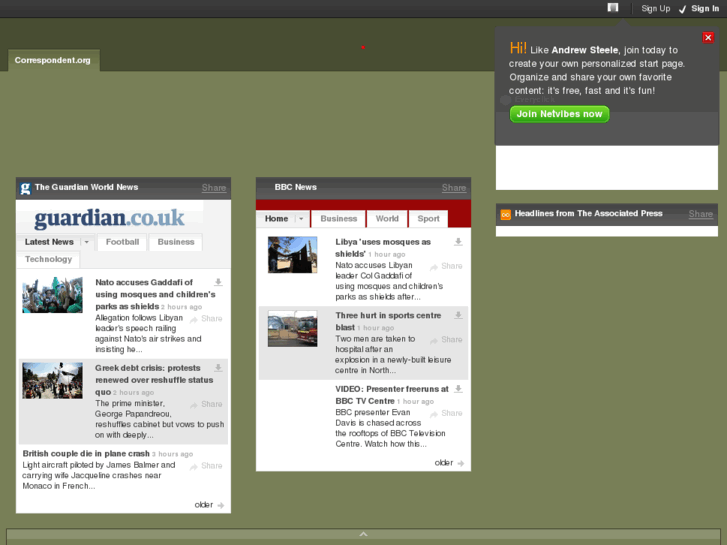Open 'Three hurt in sports centre blast' headline
727x545 pixels.
click(x=388, y=321)
